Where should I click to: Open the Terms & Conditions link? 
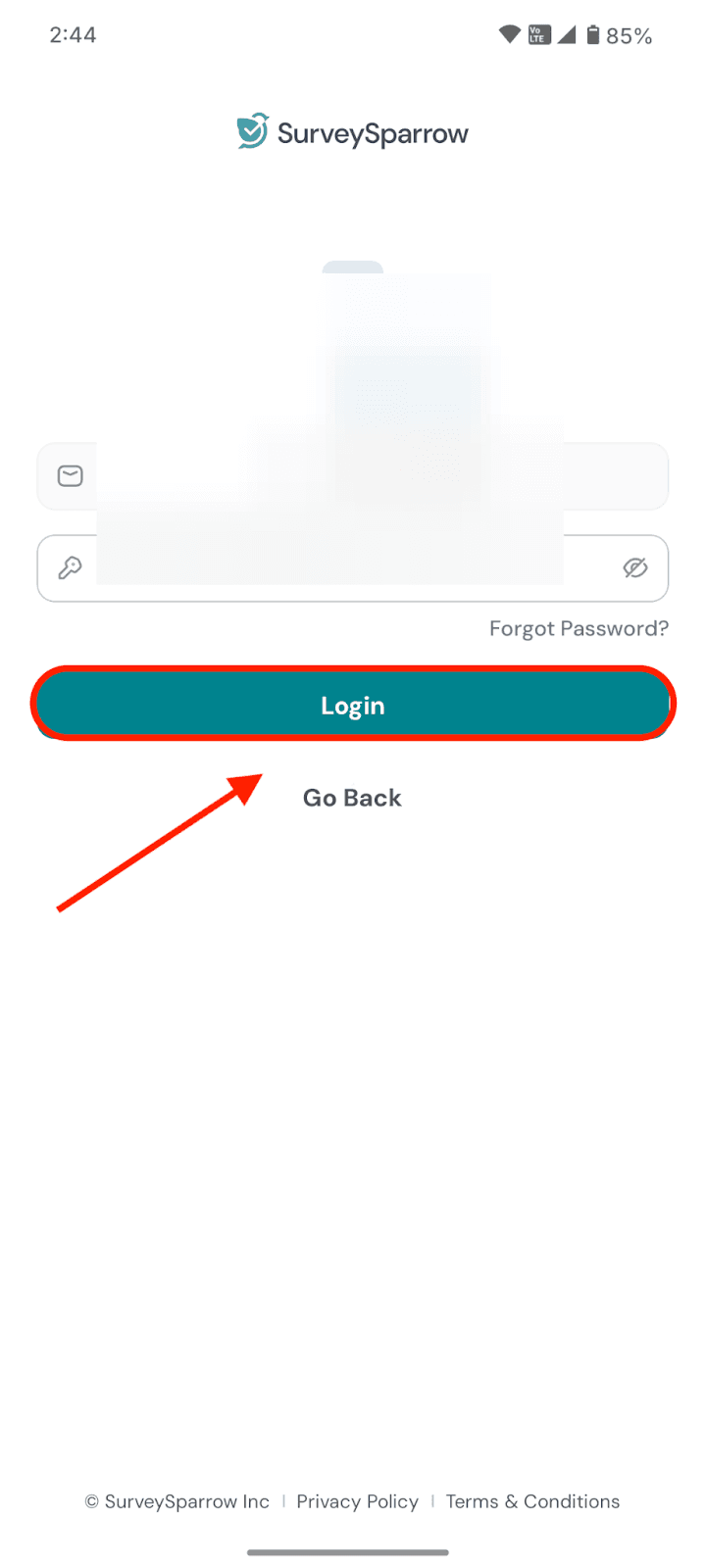pos(532,1501)
